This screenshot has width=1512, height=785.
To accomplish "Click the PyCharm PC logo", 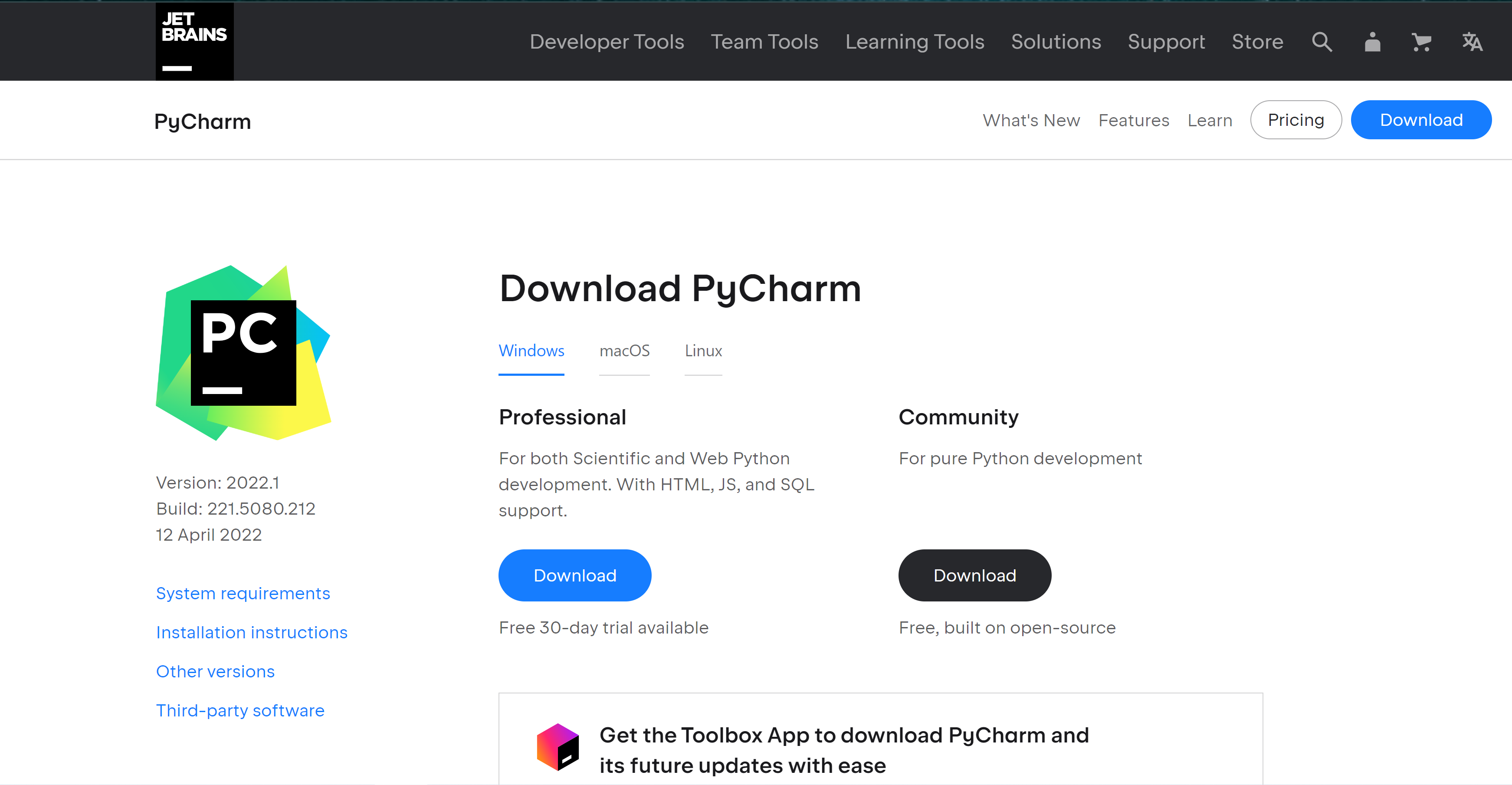I will pyautogui.click(x=243, y=352).
